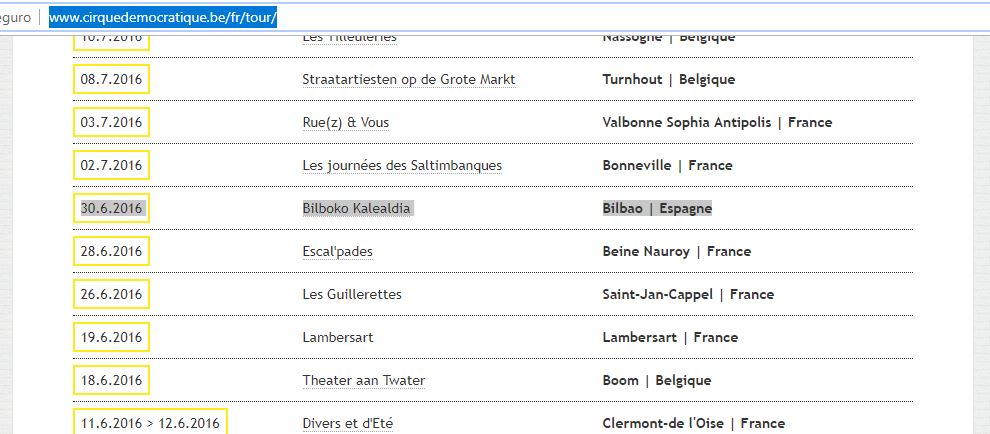Click the 26.6.2016 date box
990x434 pixels.
pos(111,294)
